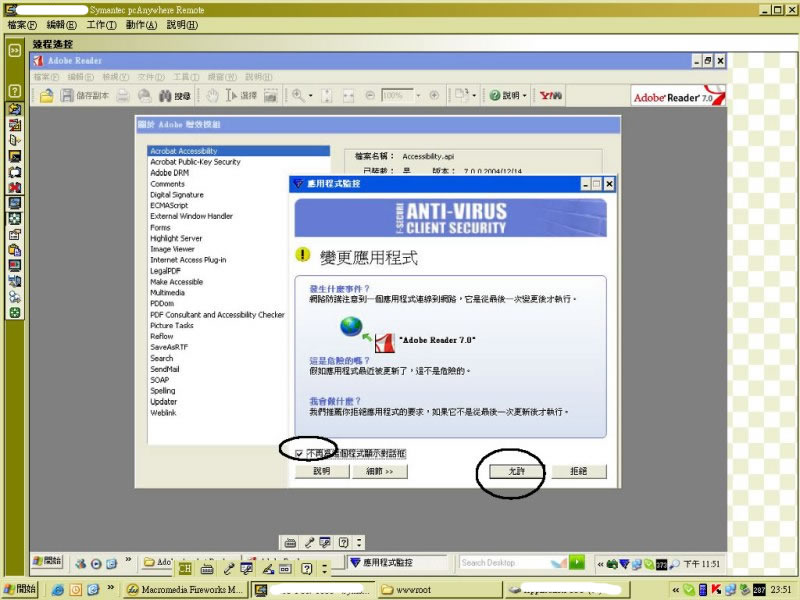Click the zoom in plus icon

[434, 95]
